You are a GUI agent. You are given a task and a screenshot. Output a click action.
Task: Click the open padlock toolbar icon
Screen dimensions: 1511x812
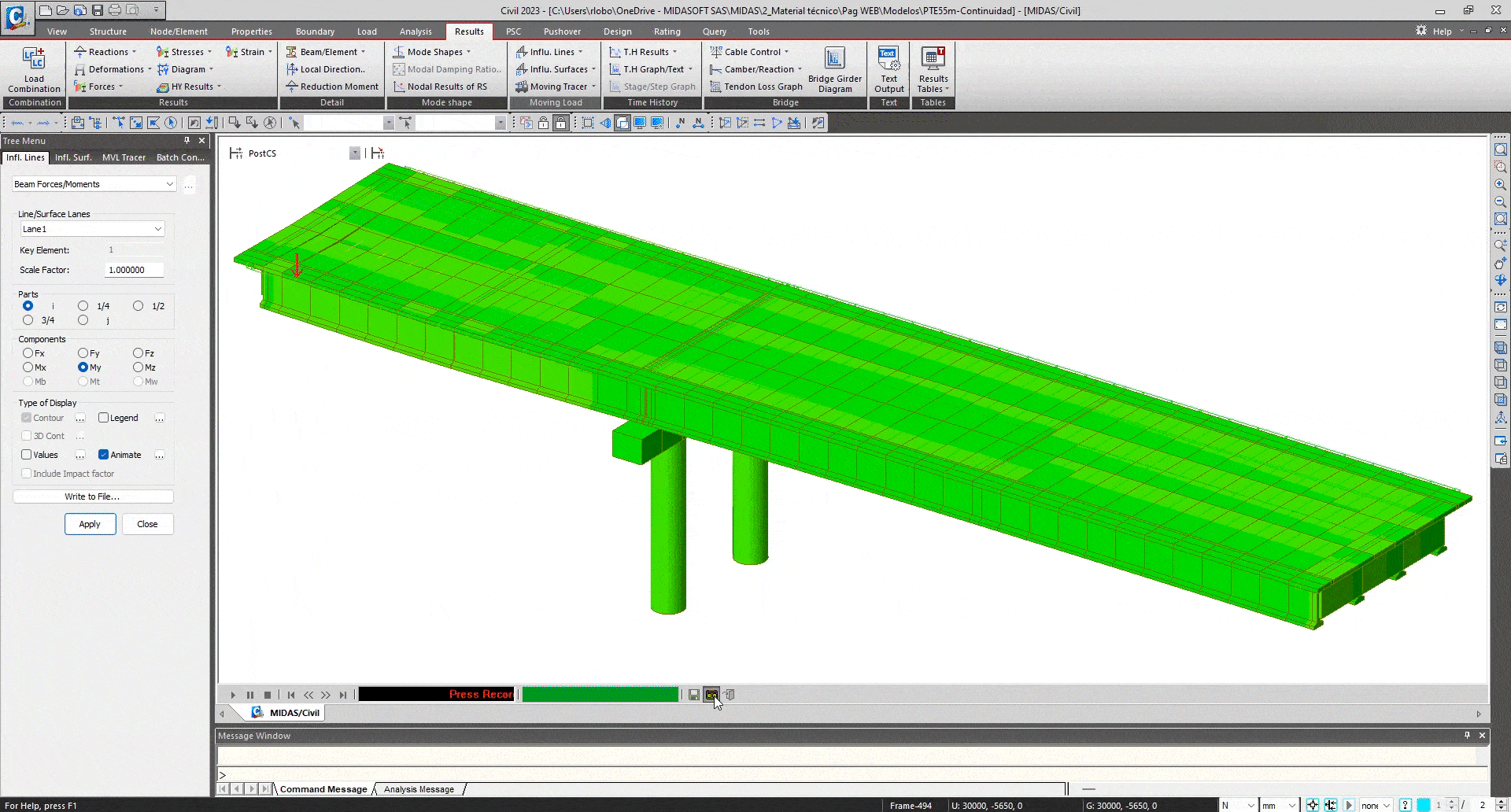click(x=543, y=123)
